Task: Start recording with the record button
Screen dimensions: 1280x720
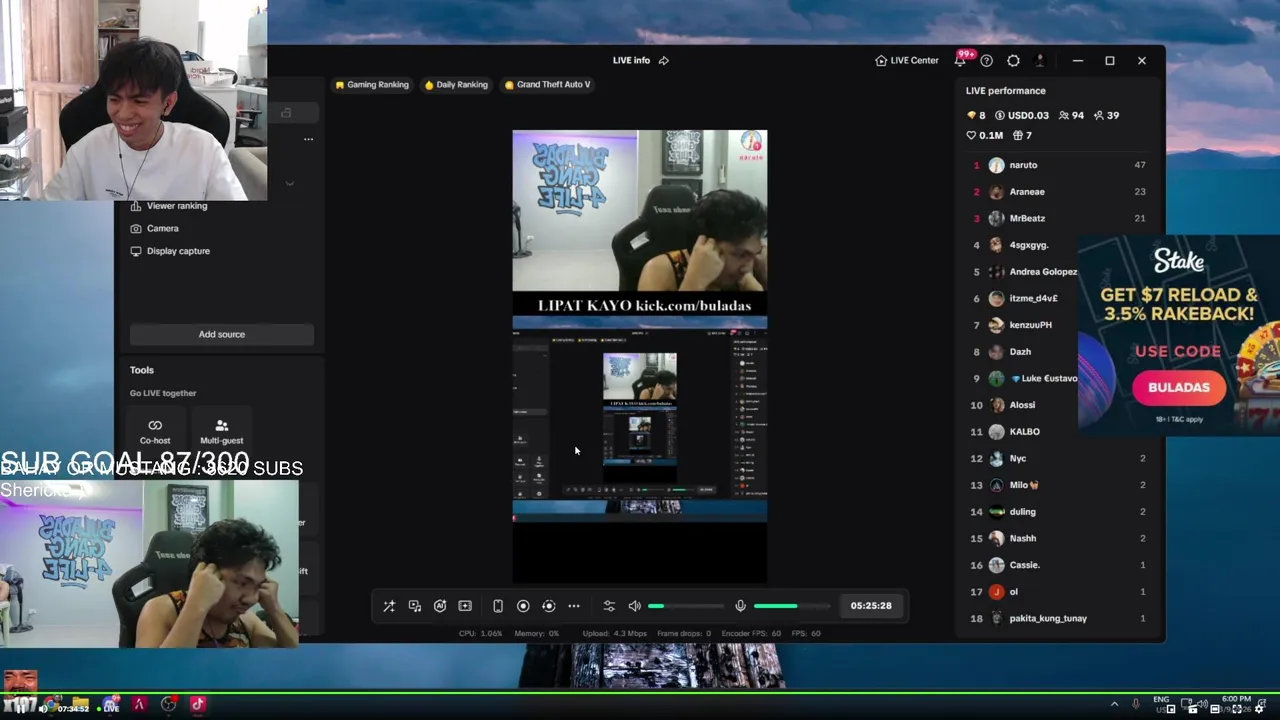Action: pos(523,606)
